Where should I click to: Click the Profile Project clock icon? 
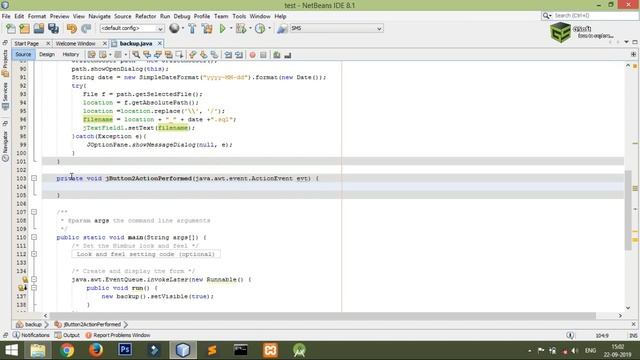tap(260, 29)
